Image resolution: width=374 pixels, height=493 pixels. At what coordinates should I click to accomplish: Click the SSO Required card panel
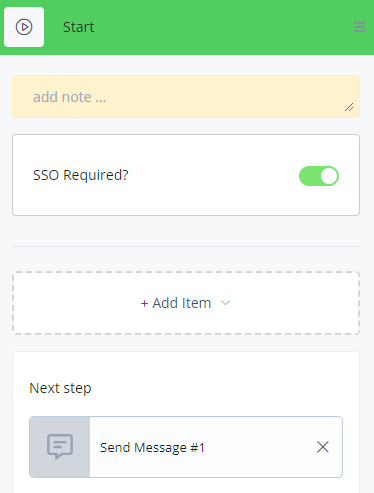tap(186, 175)
